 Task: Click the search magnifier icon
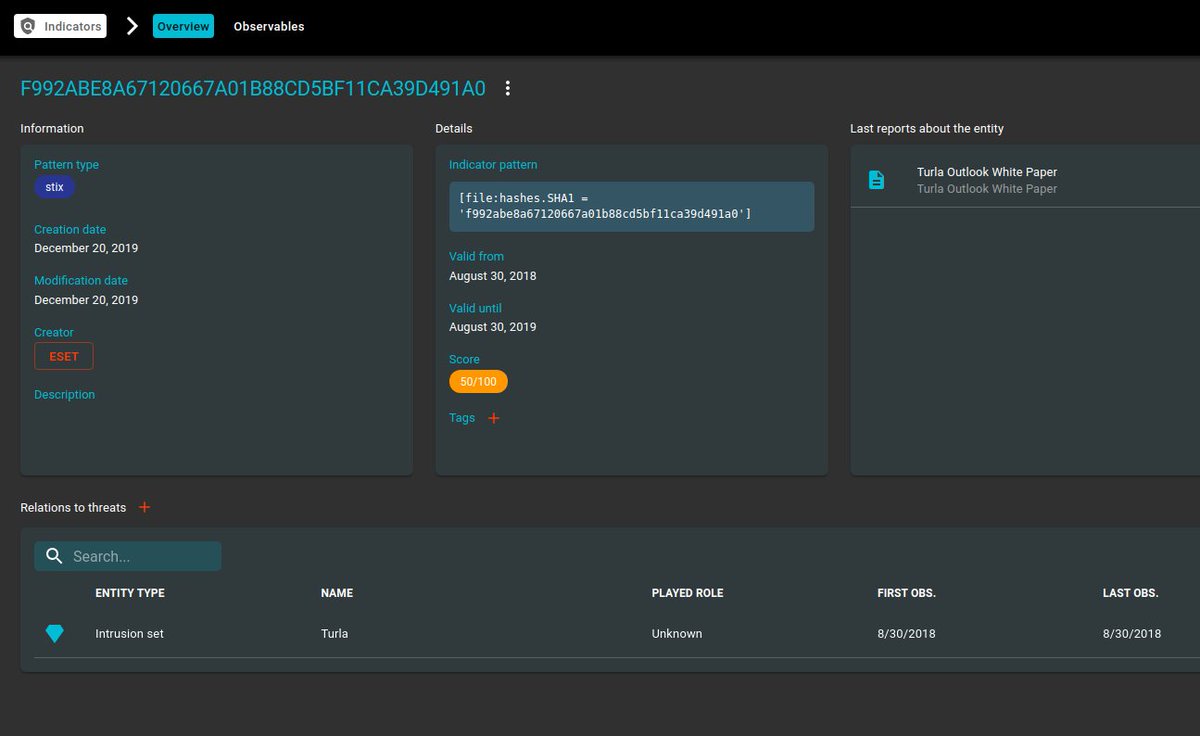coord(54,556)
